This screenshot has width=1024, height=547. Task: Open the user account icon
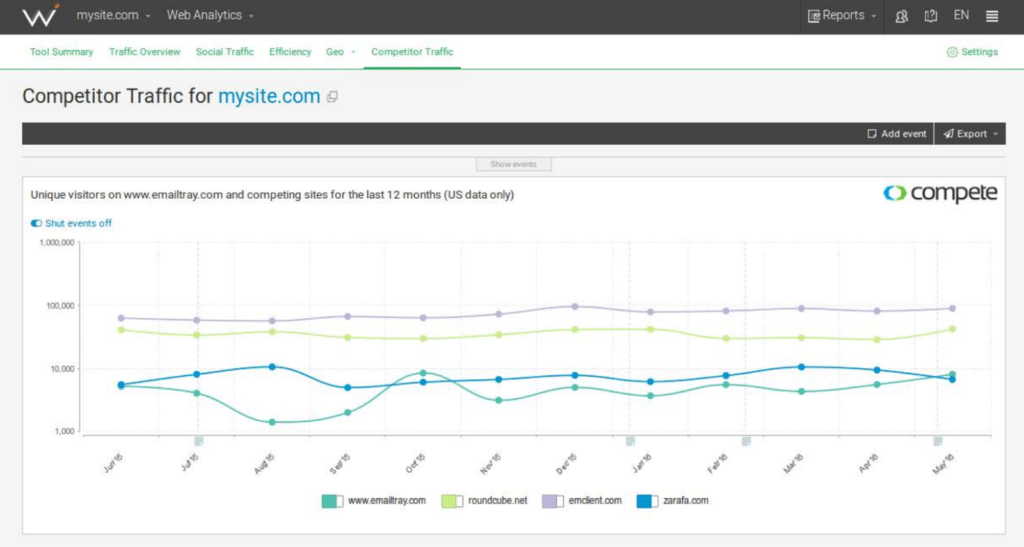901,16
